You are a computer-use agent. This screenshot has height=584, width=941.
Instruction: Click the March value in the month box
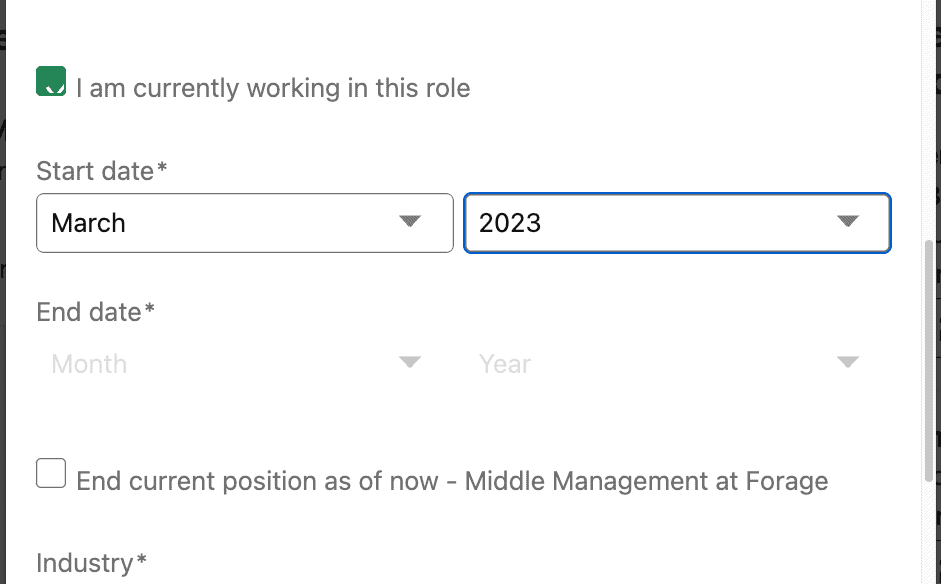click(x=88, y=223)
